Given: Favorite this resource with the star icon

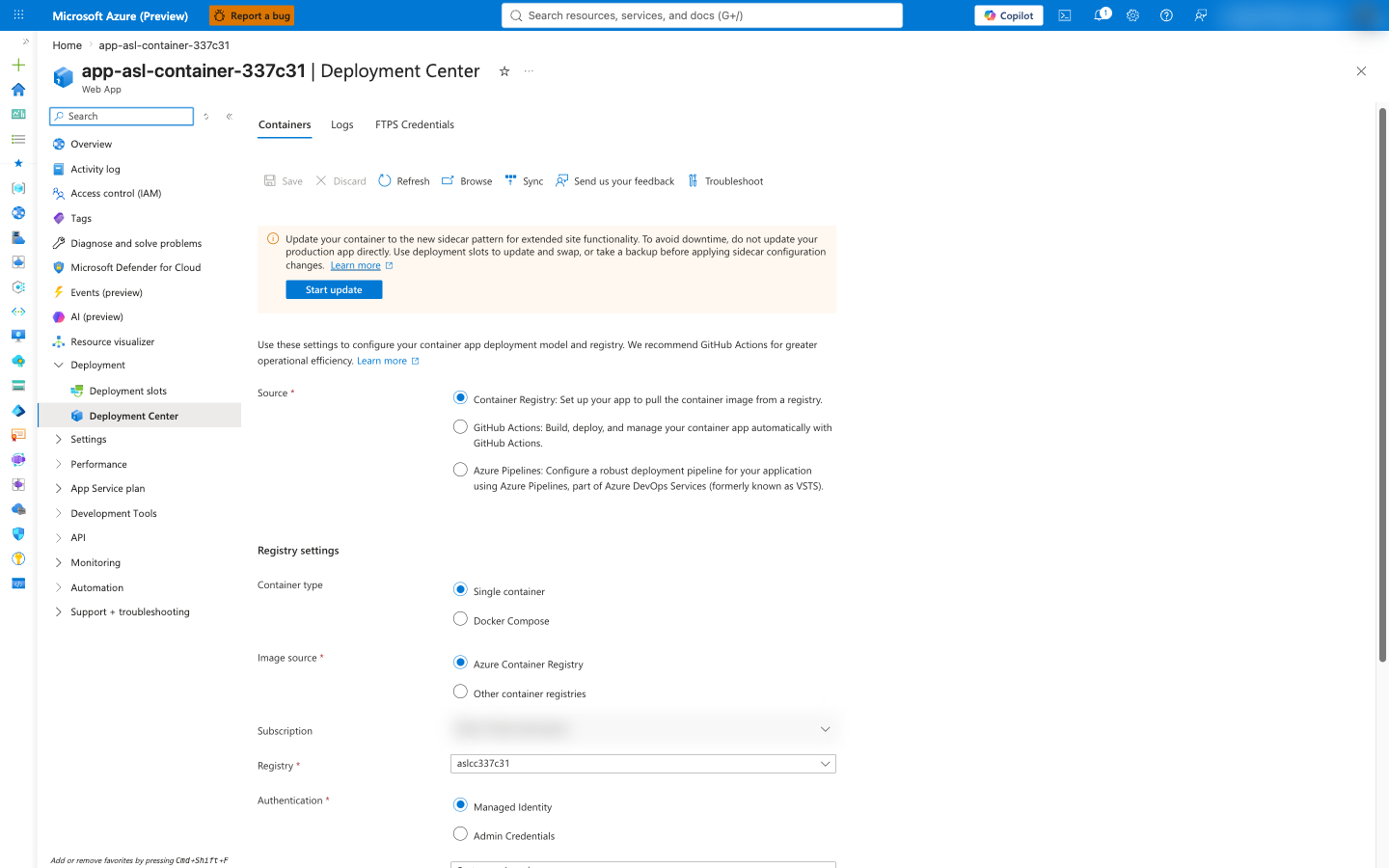Looking at the screenshot, I should [x=504, y=71].
